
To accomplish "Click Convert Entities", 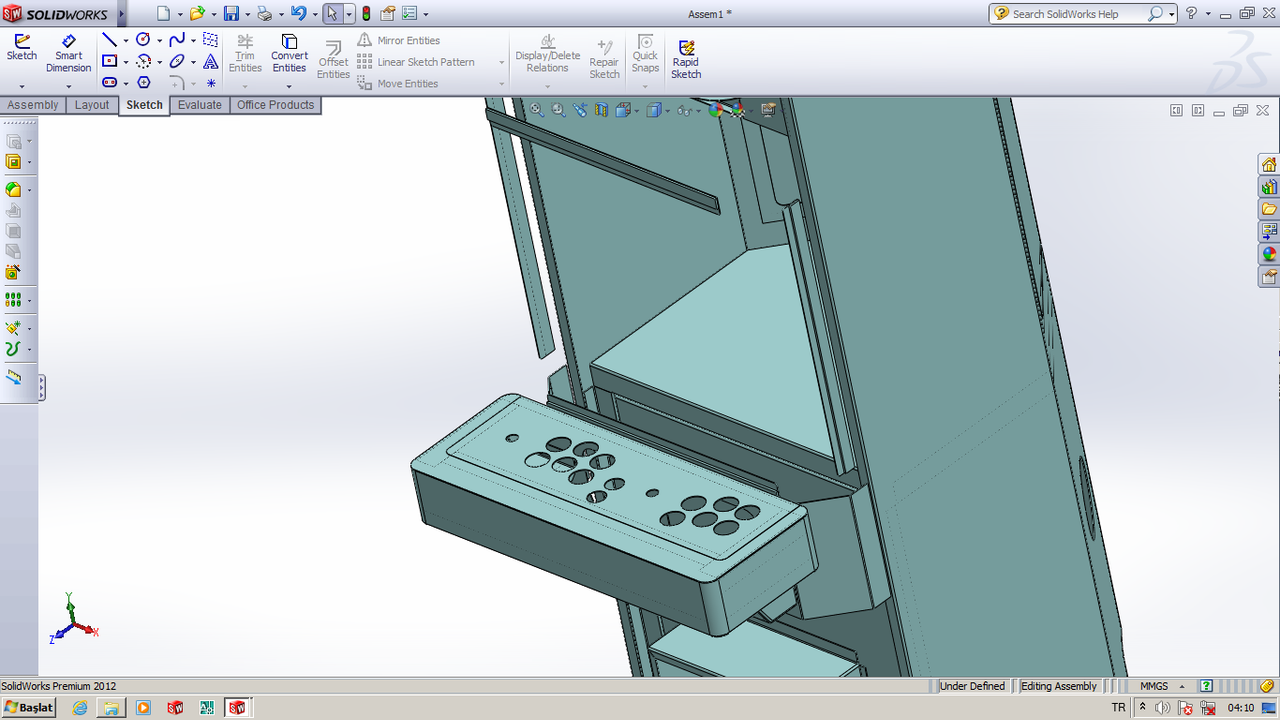I will 289,53.
